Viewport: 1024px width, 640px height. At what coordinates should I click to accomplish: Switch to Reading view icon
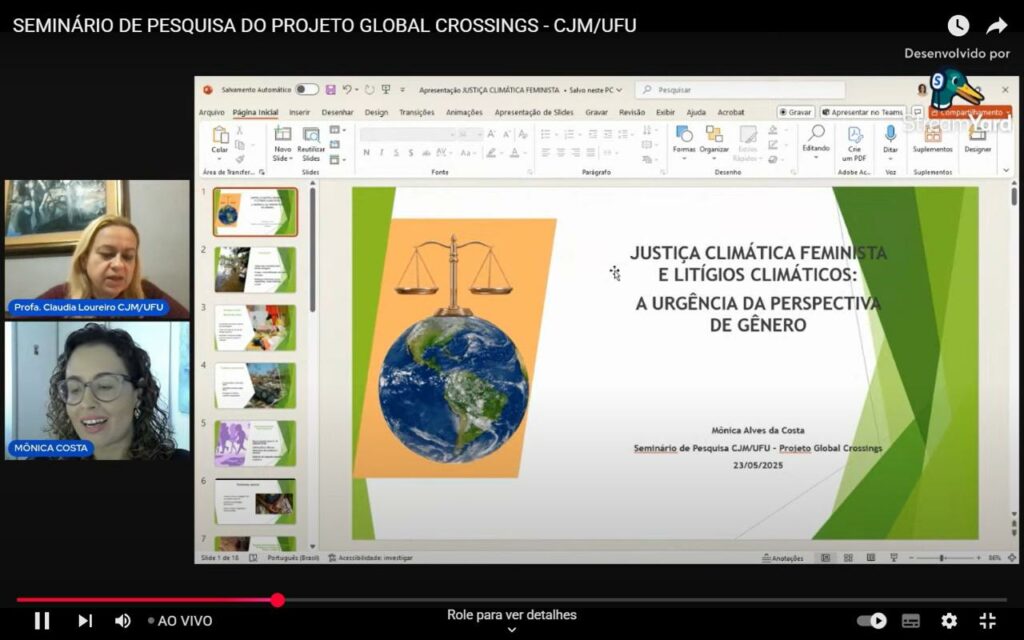[x=871, y=558]
